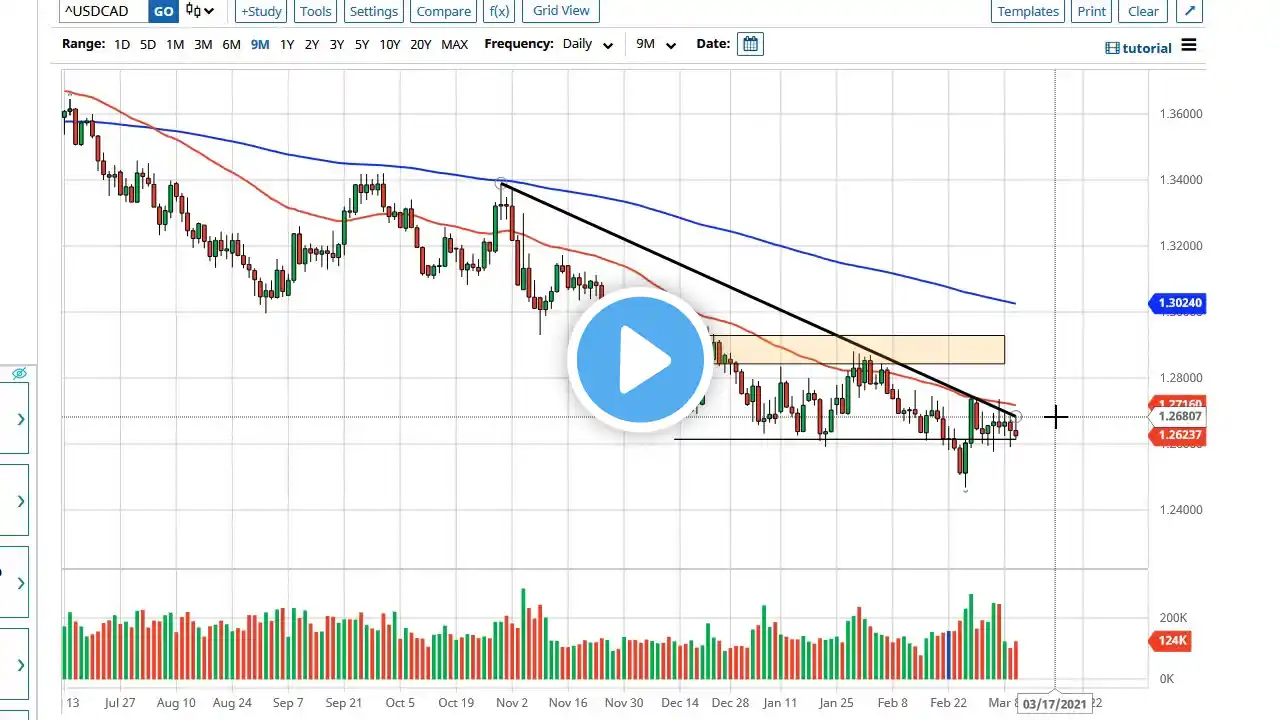Click the blue 1.30240 price flag
Image resolution: width=1280 pixels, height=720 pixels.
pos(1180,303)
